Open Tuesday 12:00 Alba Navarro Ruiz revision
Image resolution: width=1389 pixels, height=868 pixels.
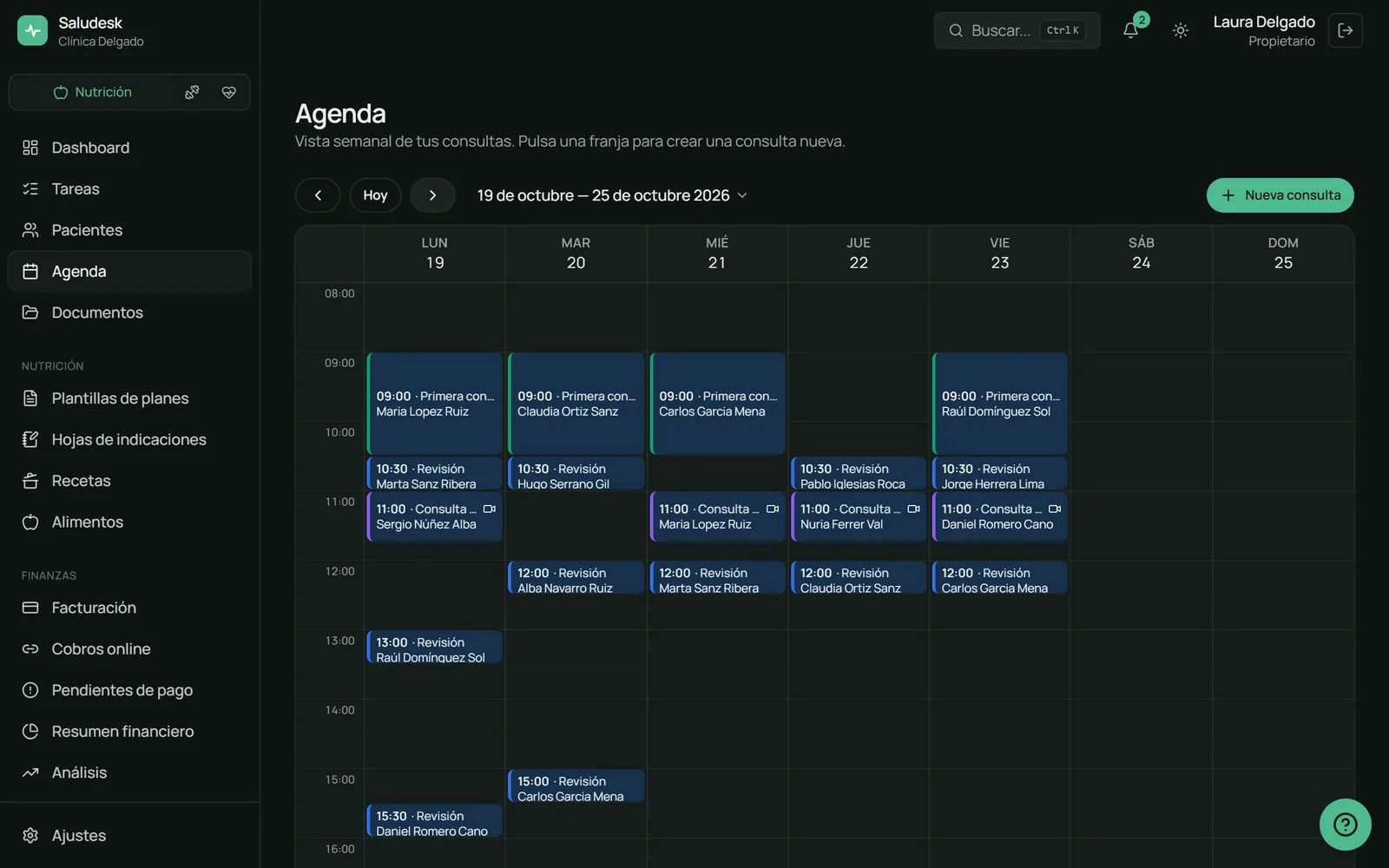[576, 578]
